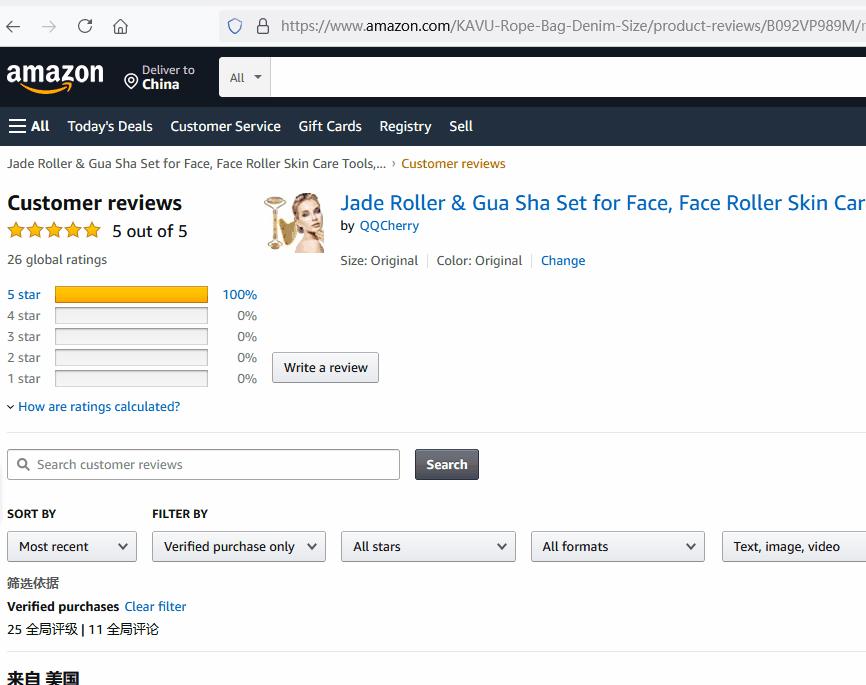Select Customer Service in navigation bar
866x685 pixels.
pyautogui.click(x=225, y=126)
